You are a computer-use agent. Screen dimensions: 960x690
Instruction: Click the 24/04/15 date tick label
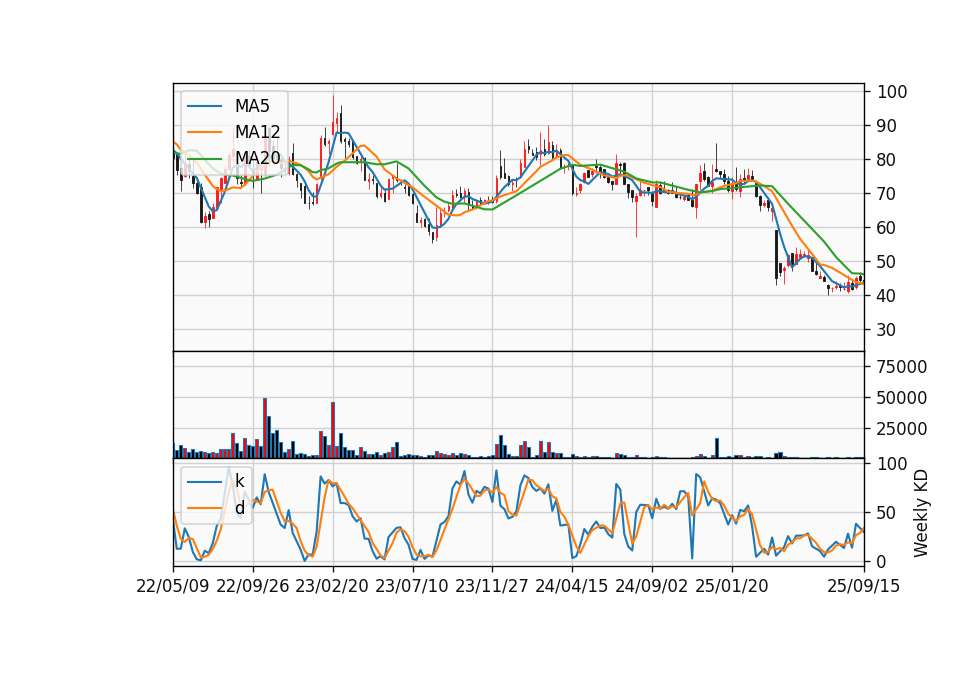click(572, 586)
